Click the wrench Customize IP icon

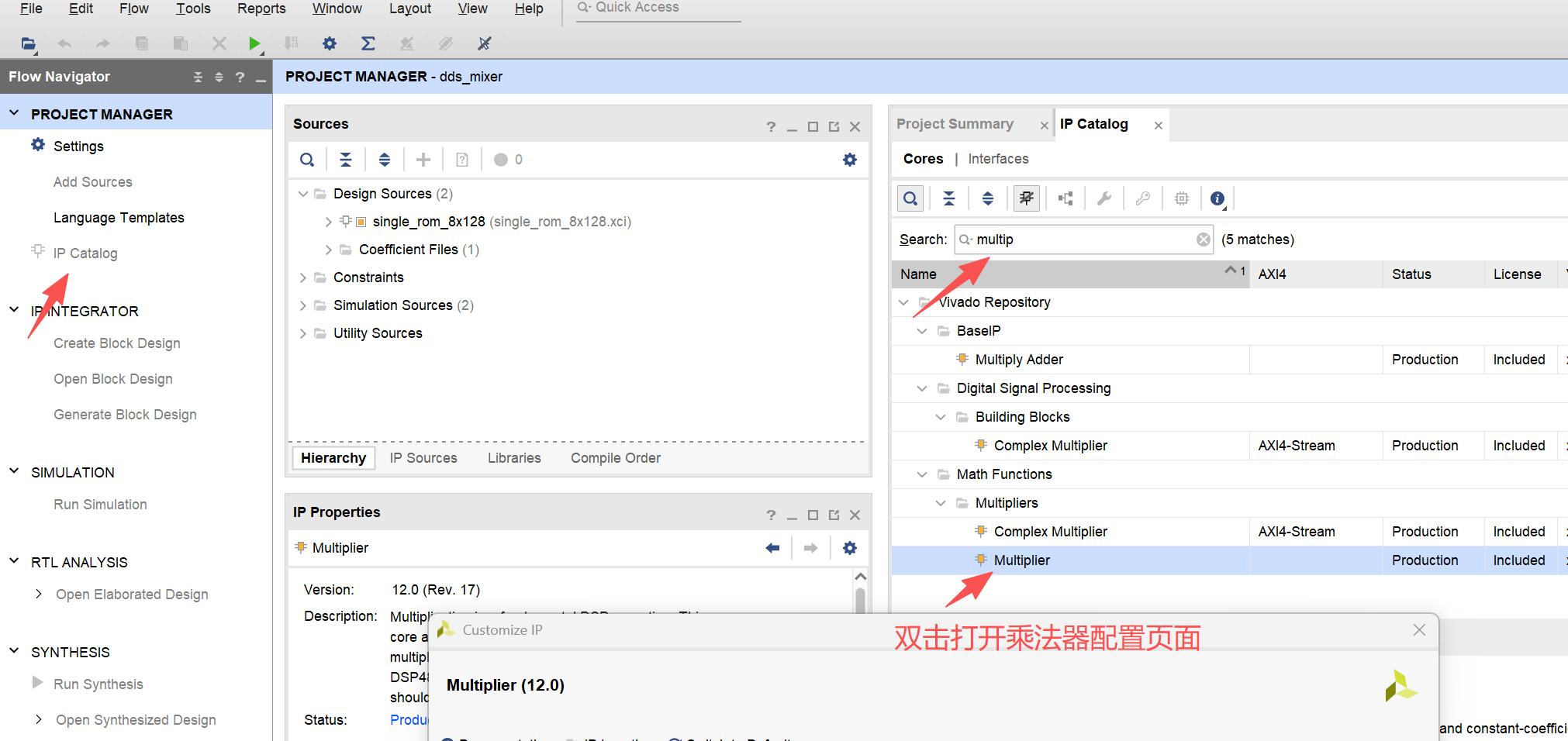pyautogui.click(x=1104, y=198)
